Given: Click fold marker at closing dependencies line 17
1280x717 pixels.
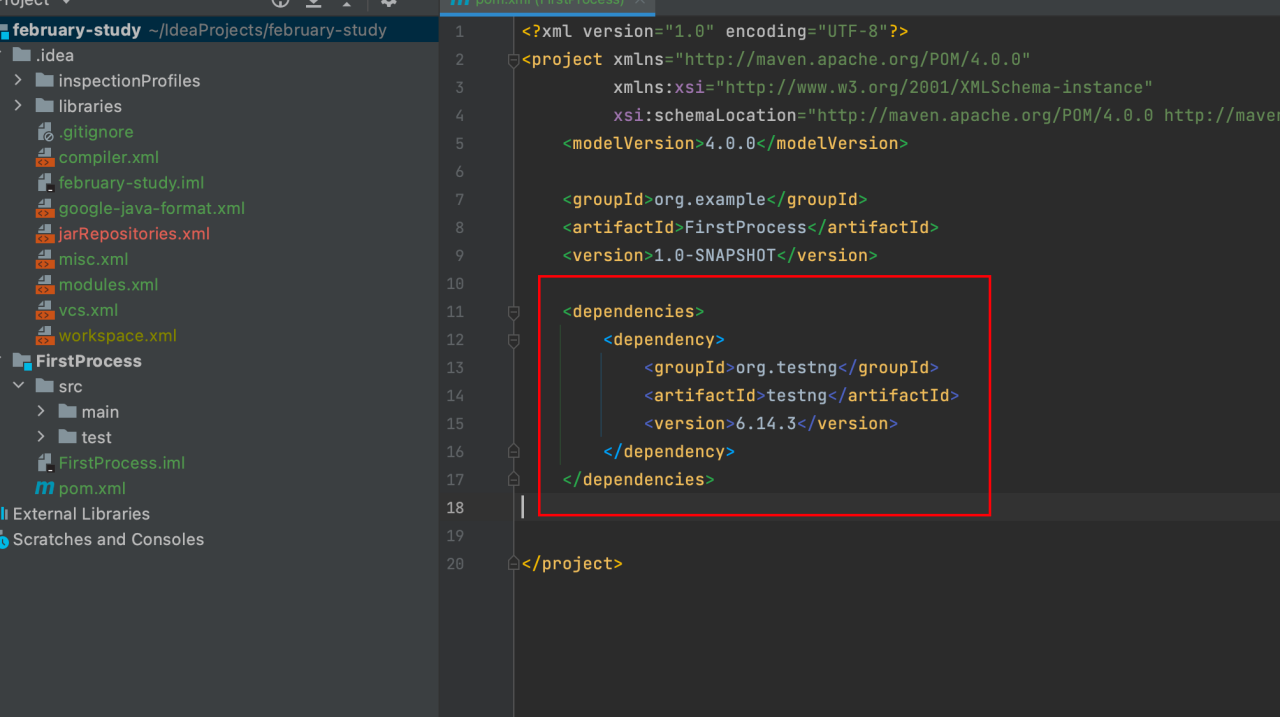Looking at the screenshot, I should coord(514,480).
